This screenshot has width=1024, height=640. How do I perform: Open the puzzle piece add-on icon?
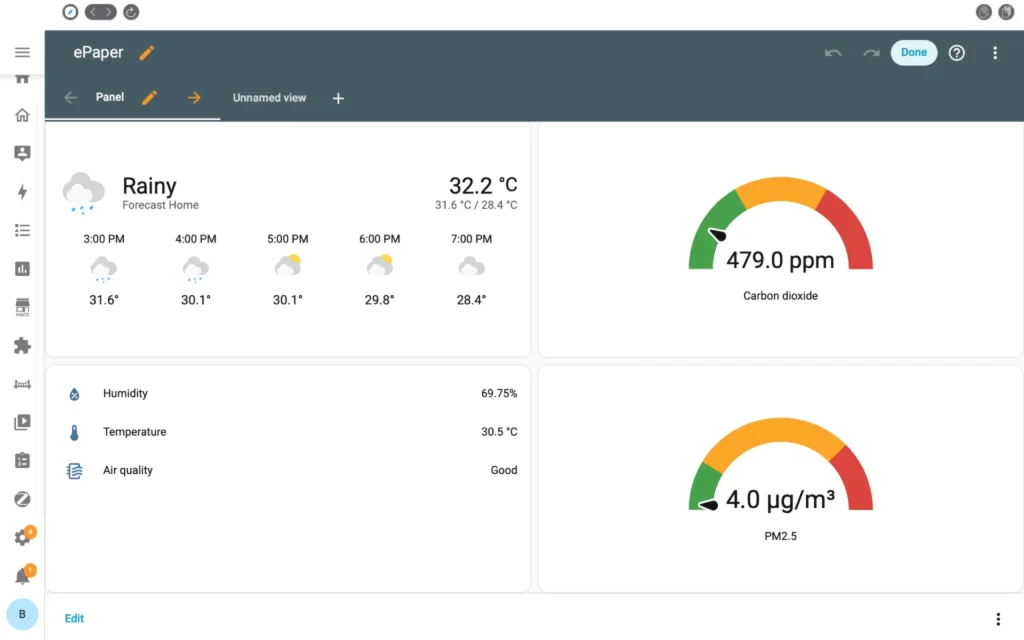pos(22,345)
